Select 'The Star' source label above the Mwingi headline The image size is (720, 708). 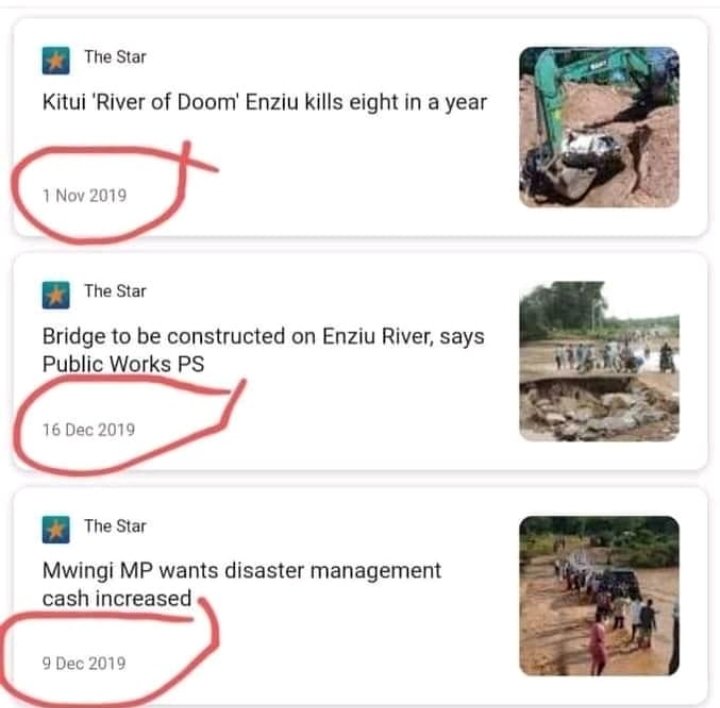[115, 526]
